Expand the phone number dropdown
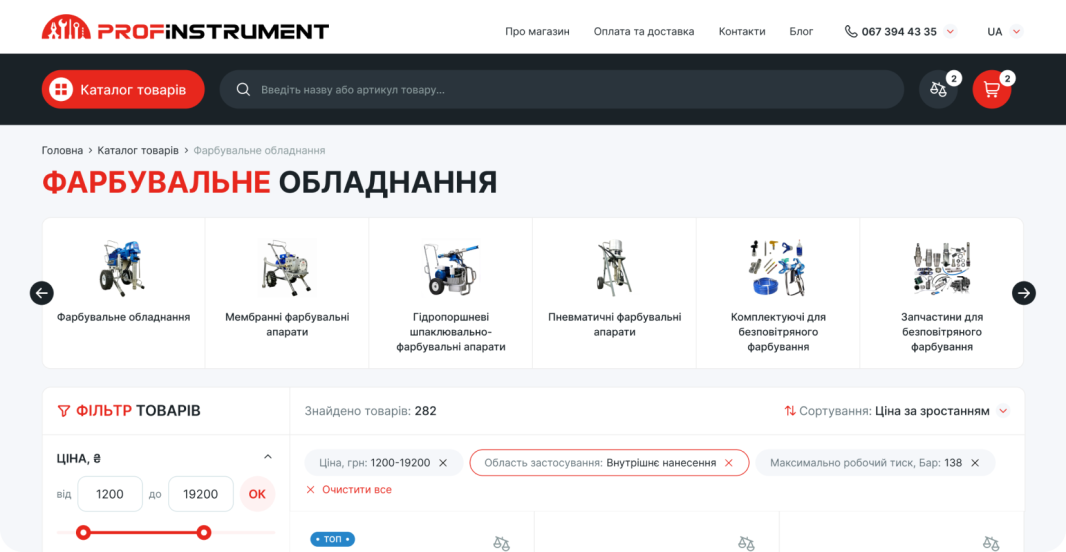Image resolution: width=1066 pixels, height=552 pixels. [x=950, y=32]
